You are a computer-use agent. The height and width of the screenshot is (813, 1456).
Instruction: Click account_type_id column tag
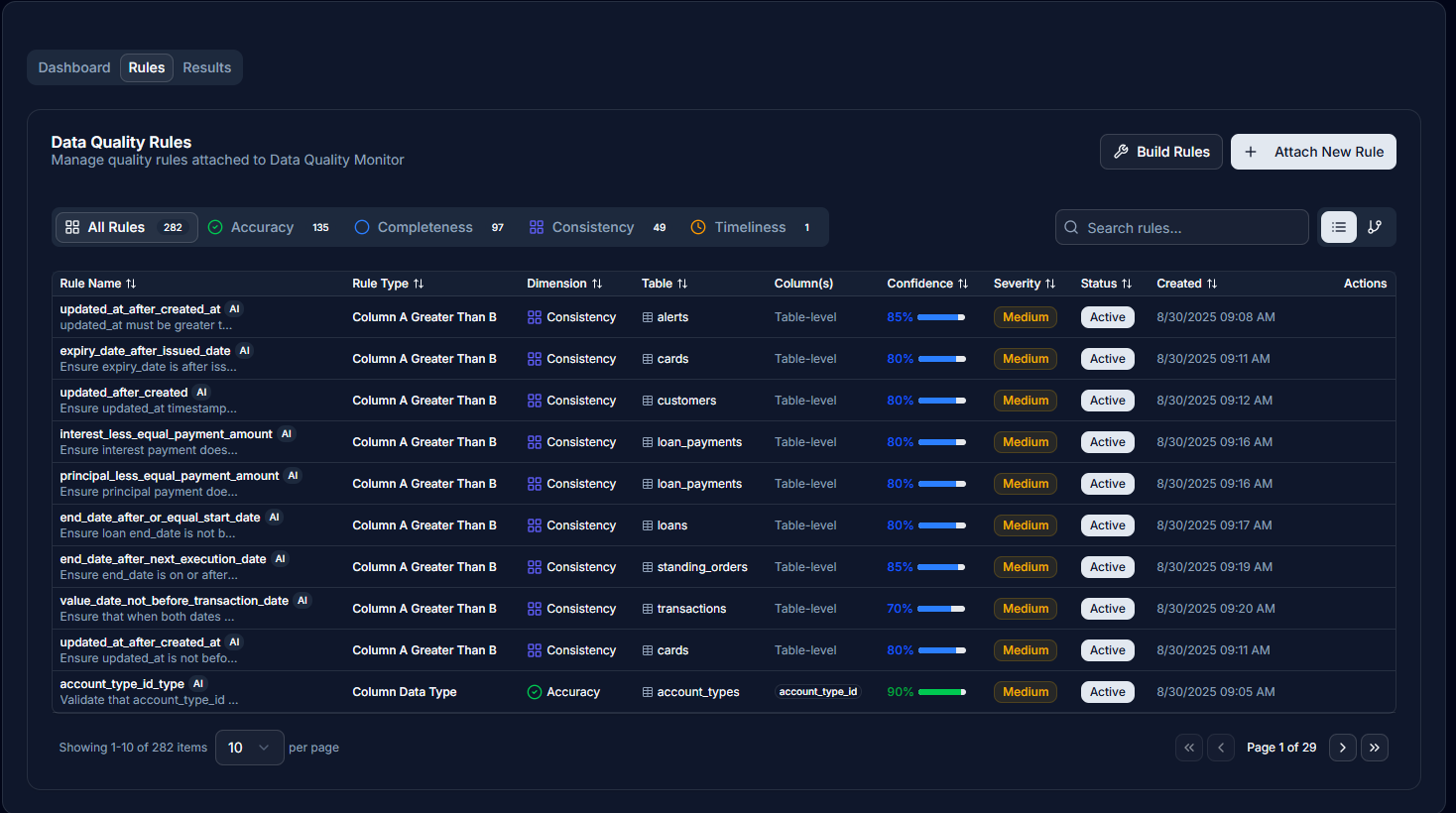click(818, 692)
